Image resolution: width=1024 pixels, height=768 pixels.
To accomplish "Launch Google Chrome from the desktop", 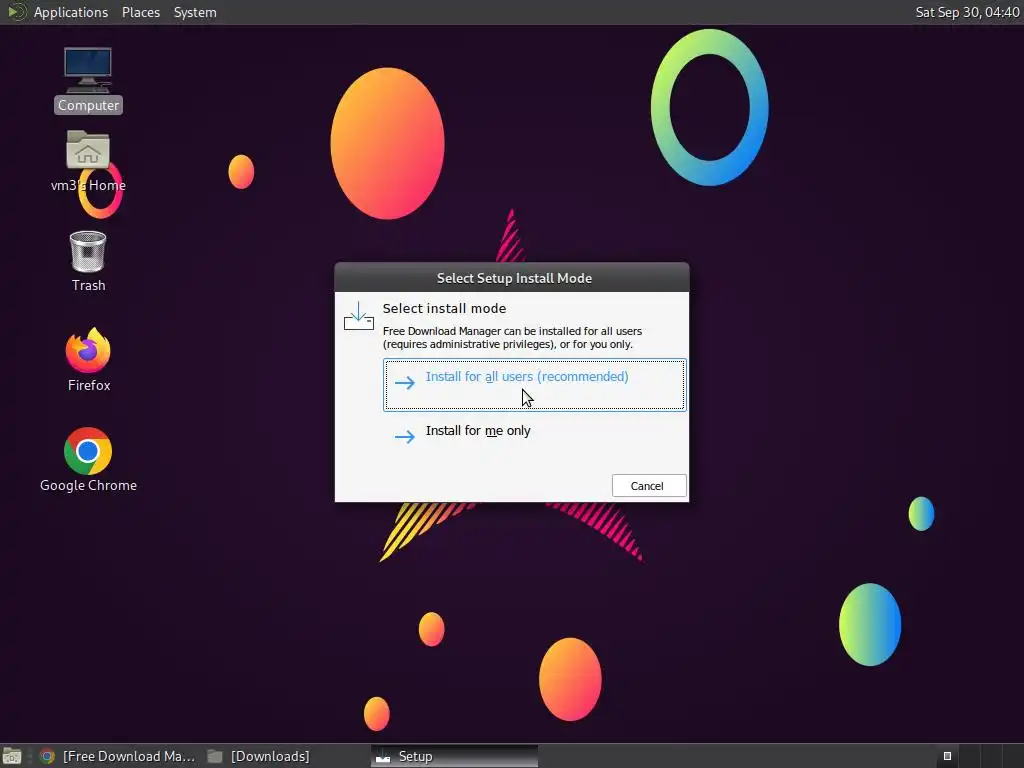I will [88, 460].
